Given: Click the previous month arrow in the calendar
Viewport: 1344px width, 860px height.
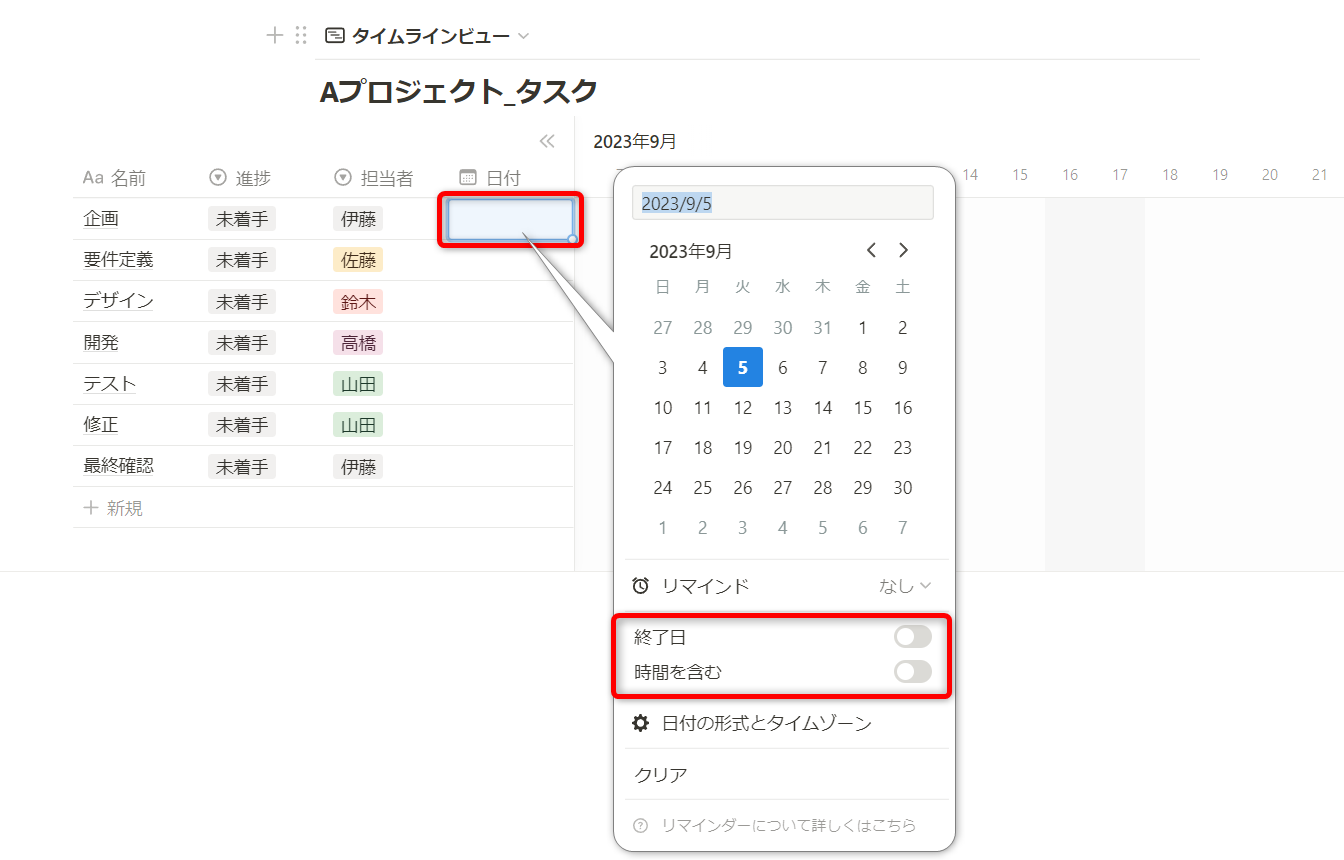Looking at the screenshot, I should click(871, 250).
